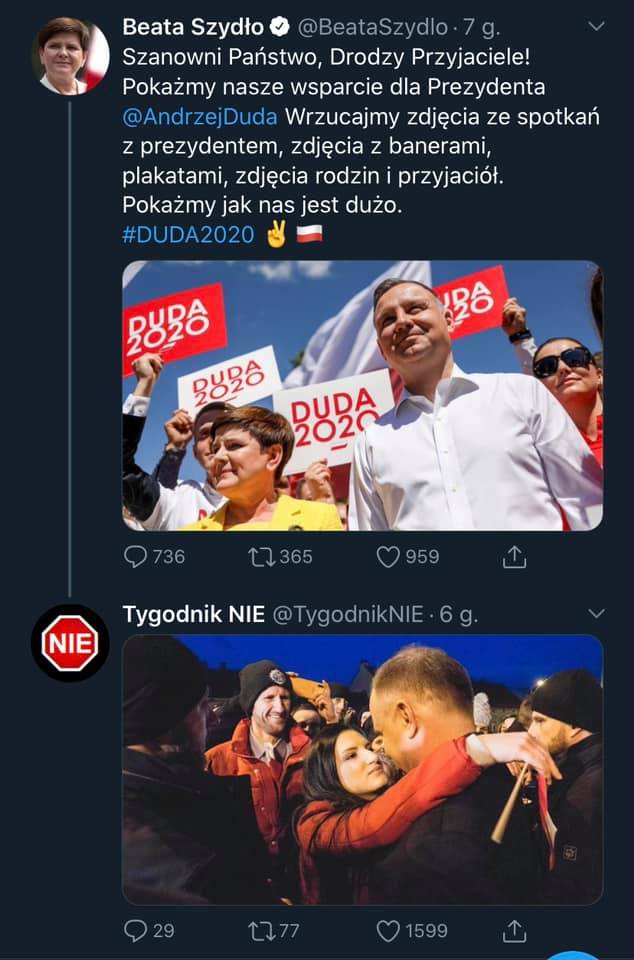Viewport: 634px width, 960px height.
Task: Open Beata Szydło display name
Action: pyautogui.click(x=193, y=27)
